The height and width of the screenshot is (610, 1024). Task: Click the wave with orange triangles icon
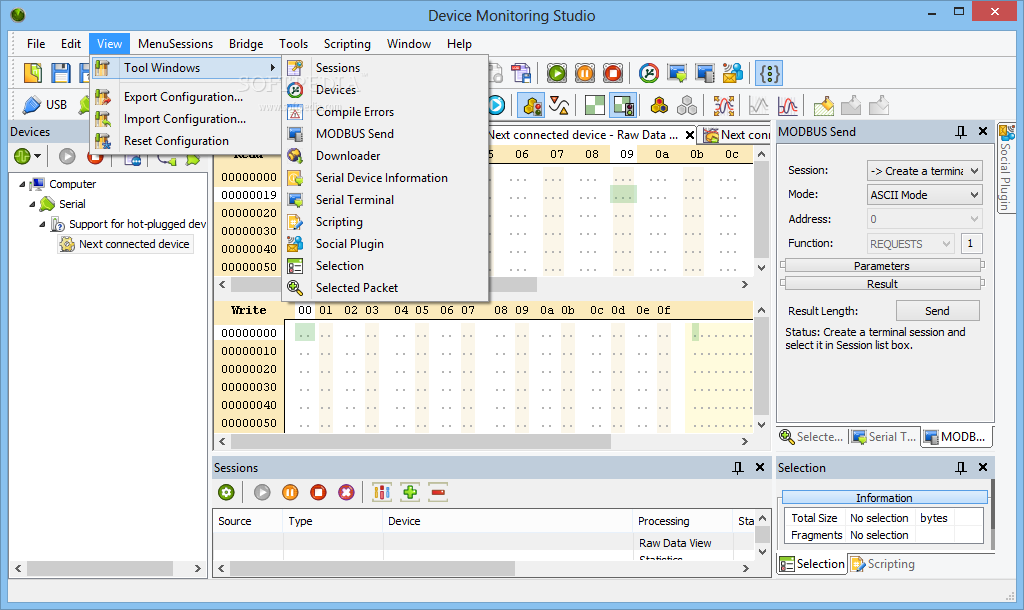(x=559, y=105)
